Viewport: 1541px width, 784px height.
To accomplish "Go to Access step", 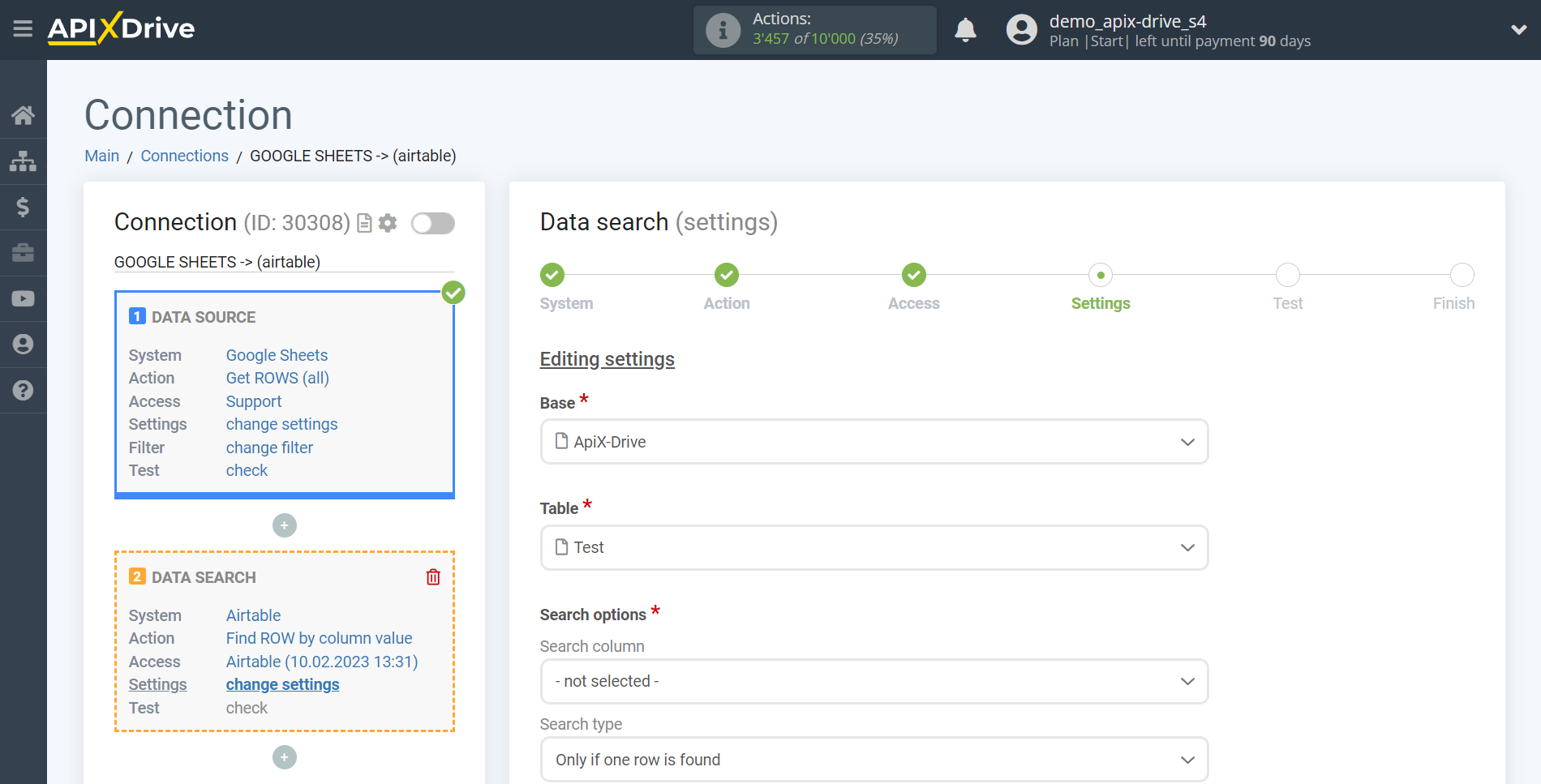I will point(914,276).
